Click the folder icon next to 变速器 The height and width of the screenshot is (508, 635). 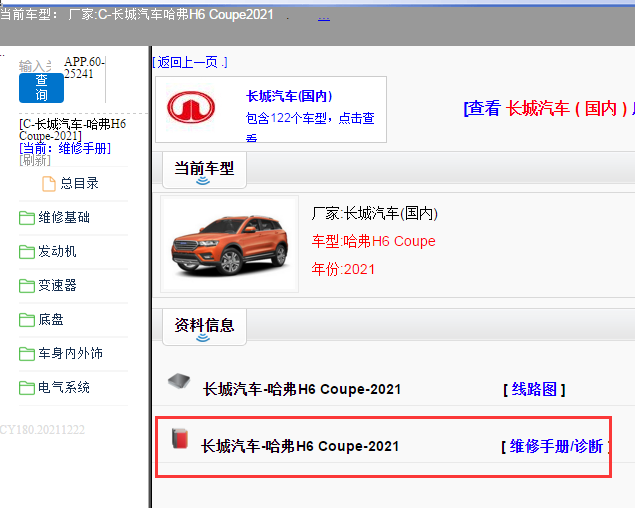pyautogui.click(x=27, y=286)
